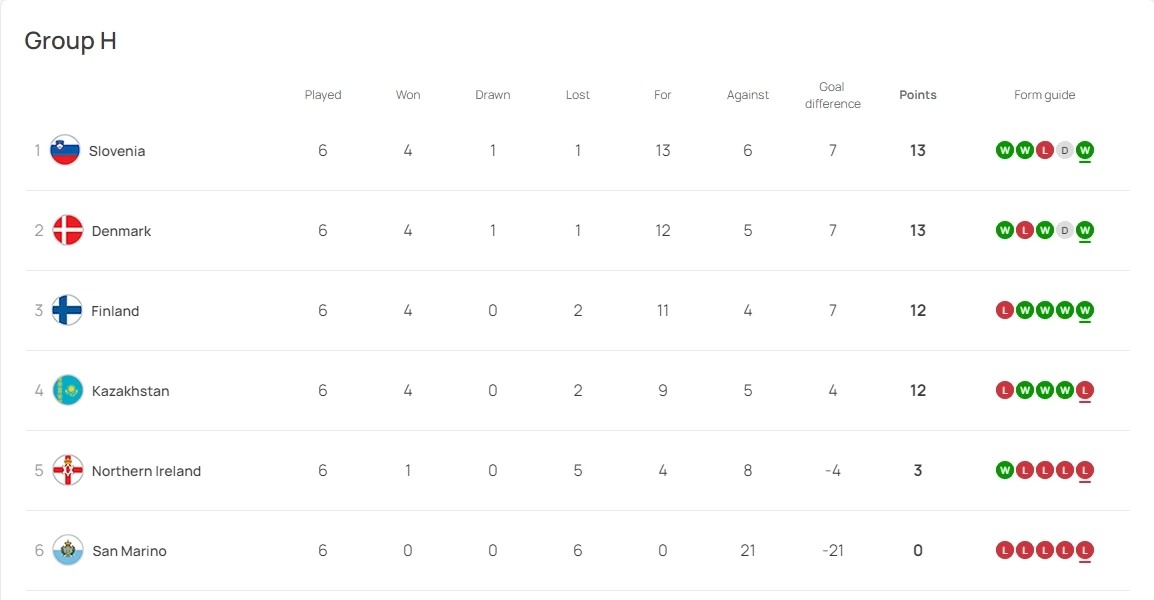The width and height of the screenshot is (1154, 600).
Task: Click San Marino's latest underlined loss badge
Action: [x=1085, y=550]
